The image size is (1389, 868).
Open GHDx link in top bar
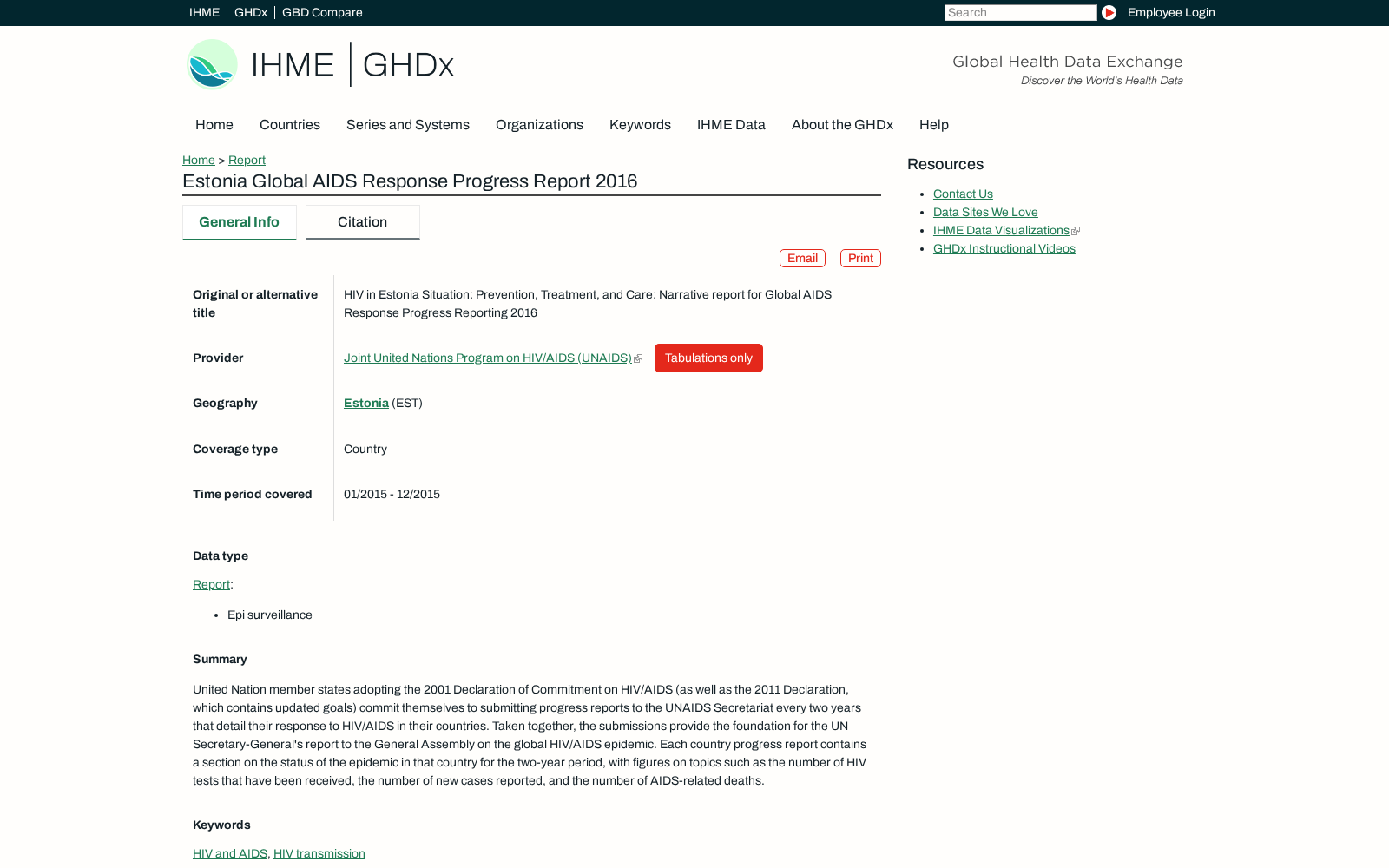[251, 13]
